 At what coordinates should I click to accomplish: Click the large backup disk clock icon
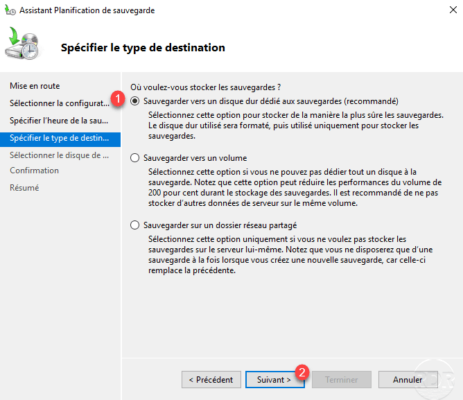[22, 44]
